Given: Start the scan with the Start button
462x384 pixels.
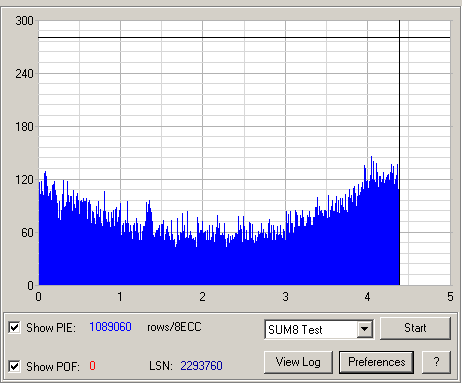Looking at the screenshot, I should pos(415,328).
